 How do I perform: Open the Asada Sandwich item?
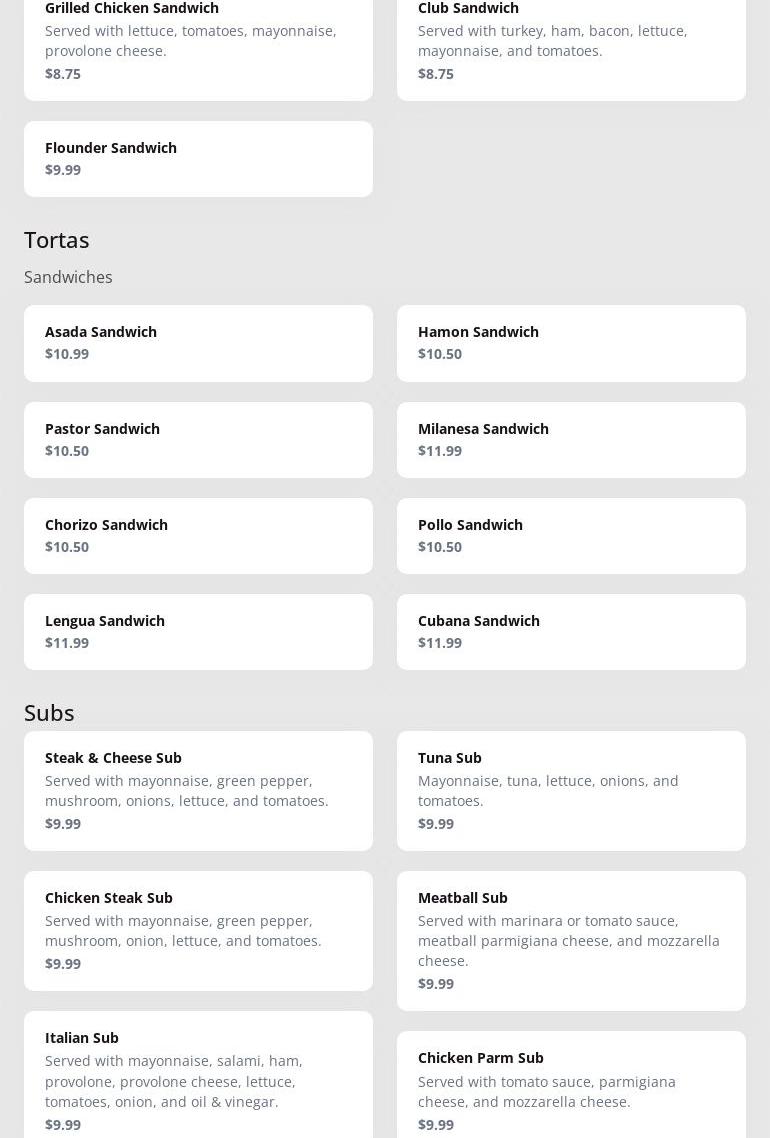(198, 343)
